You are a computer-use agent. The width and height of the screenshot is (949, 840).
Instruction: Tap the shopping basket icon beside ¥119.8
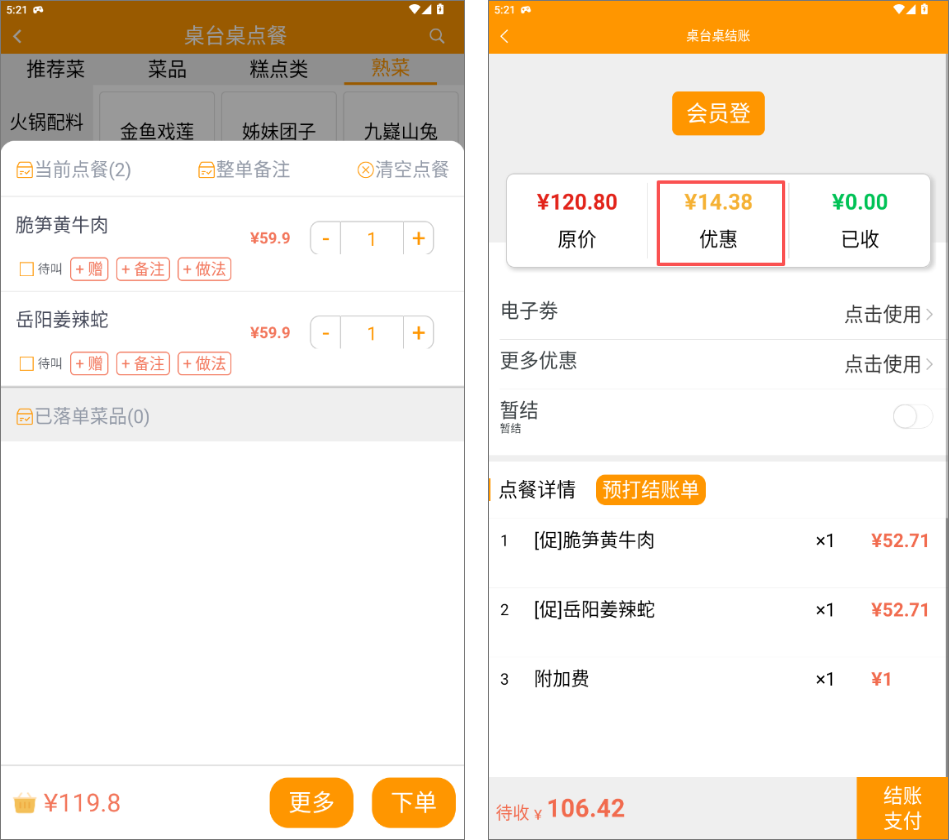click(25, 803)
